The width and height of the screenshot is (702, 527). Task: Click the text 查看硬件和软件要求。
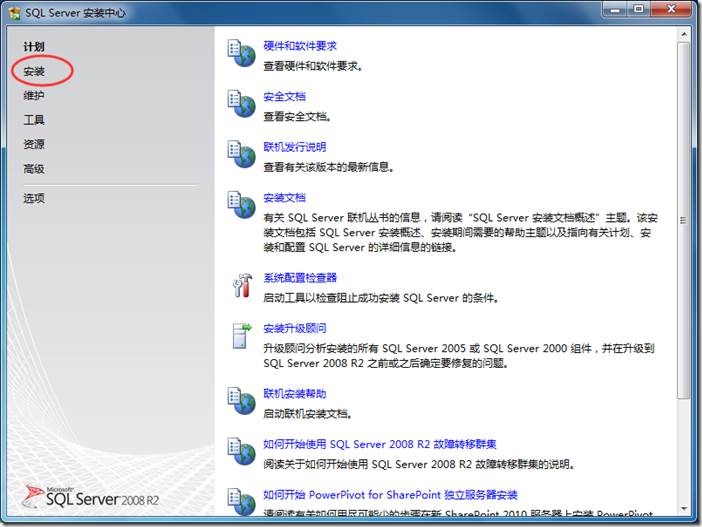tap(313, 66)
